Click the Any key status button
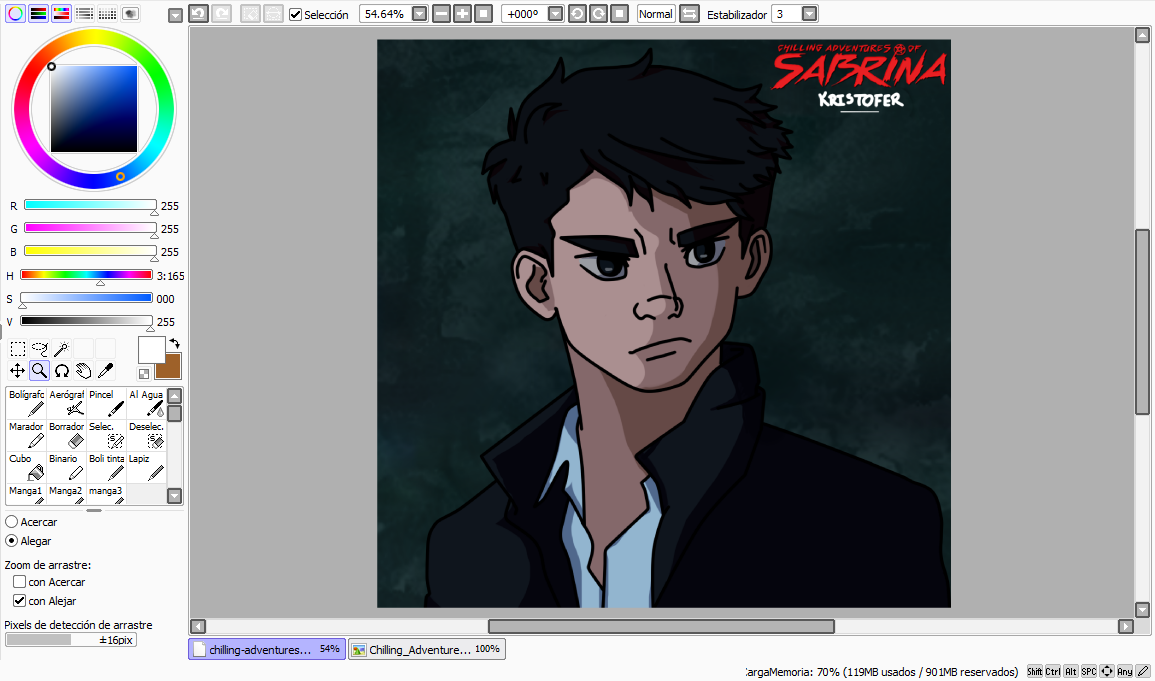Image resolution: width=1155 pixels, height=681 pixels. click(x=1125, y=671)
